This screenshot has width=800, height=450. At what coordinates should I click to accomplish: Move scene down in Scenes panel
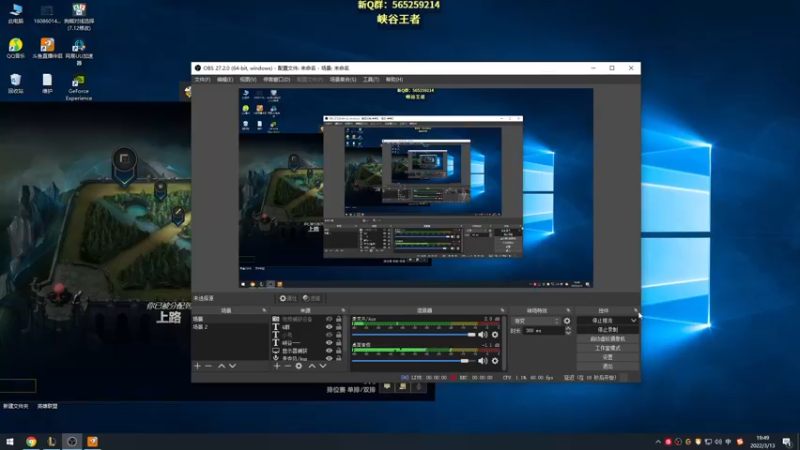(232, 366)
